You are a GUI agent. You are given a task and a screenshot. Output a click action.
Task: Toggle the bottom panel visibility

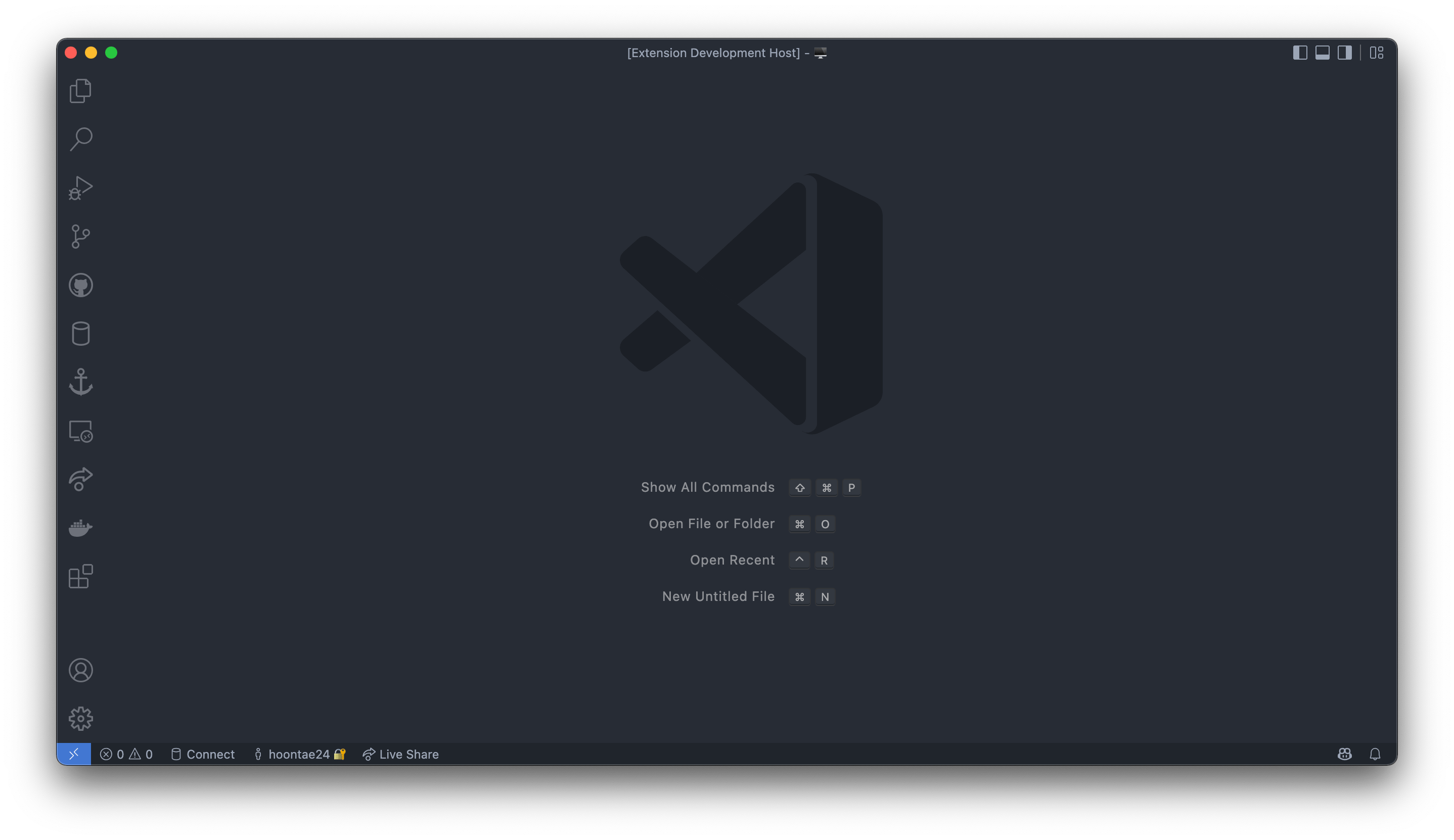tap(1322, 53)
